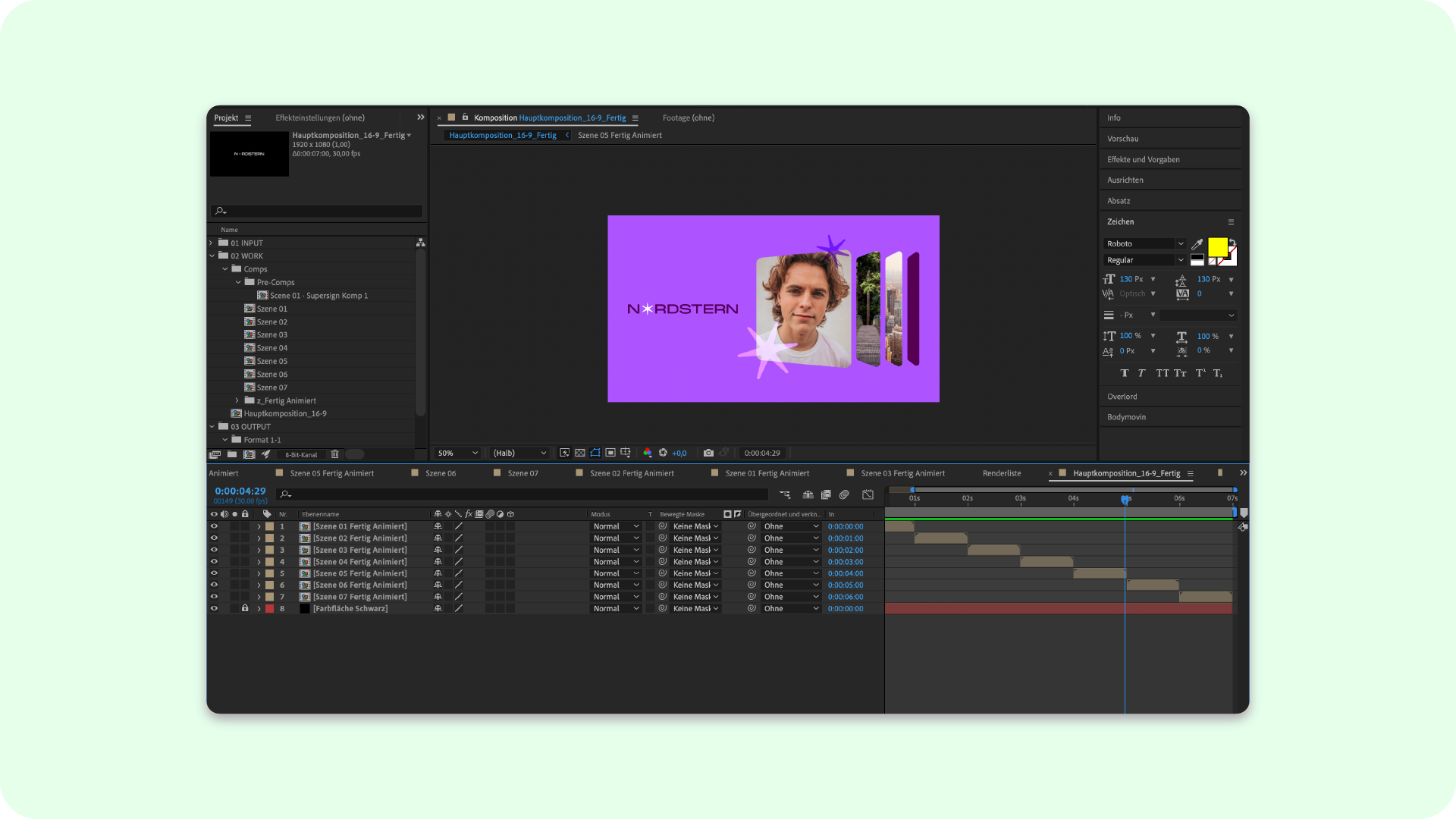Image resolution: width=1456 pixels, height=819 pixels.
Task: Open the graph editor icon in timeline
Action: 868,494
